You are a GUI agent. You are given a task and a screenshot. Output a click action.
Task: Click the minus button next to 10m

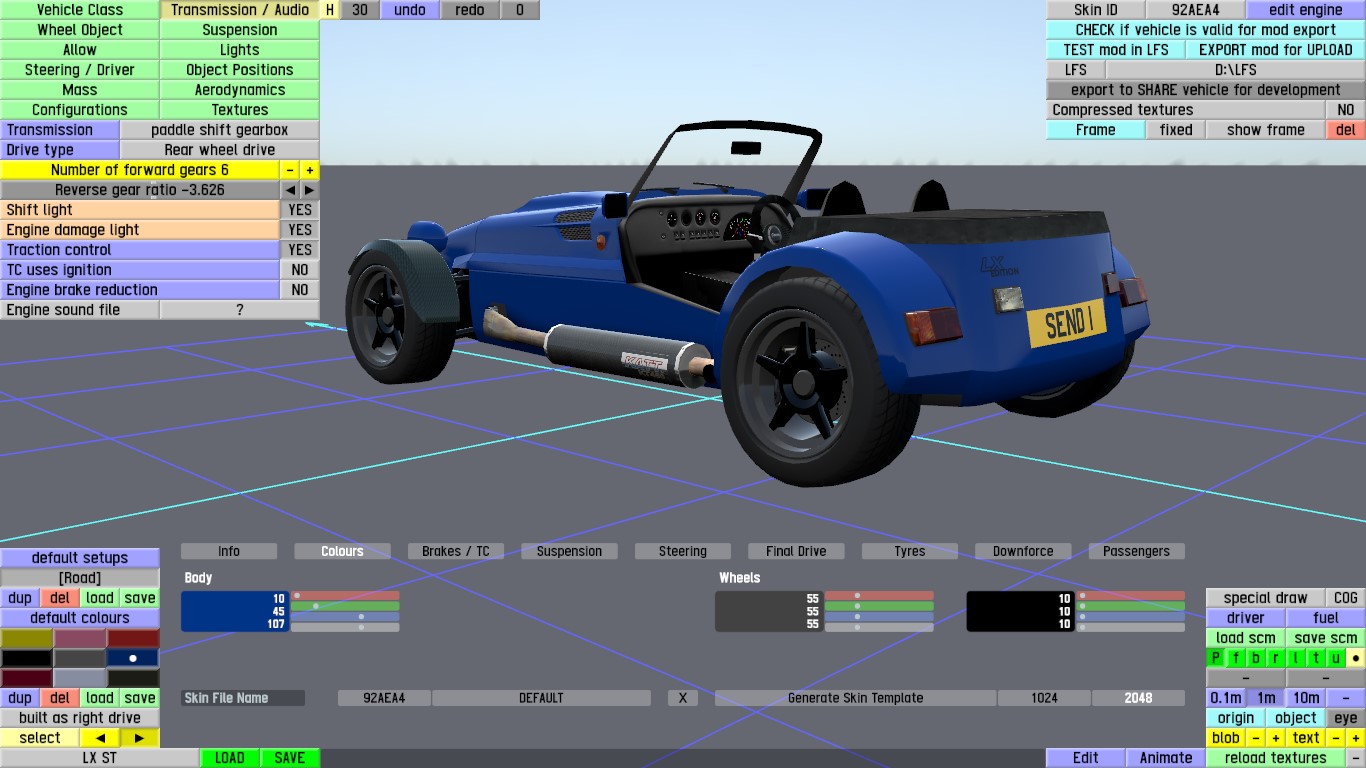[x=1346, y=698]
